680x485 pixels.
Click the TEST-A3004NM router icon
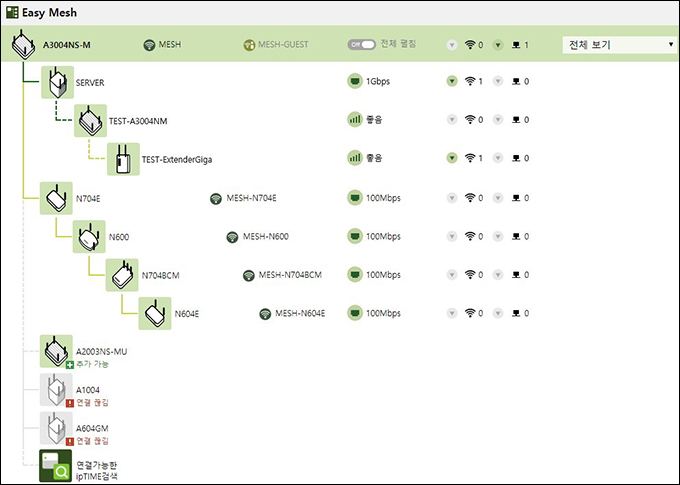[90, 121]
